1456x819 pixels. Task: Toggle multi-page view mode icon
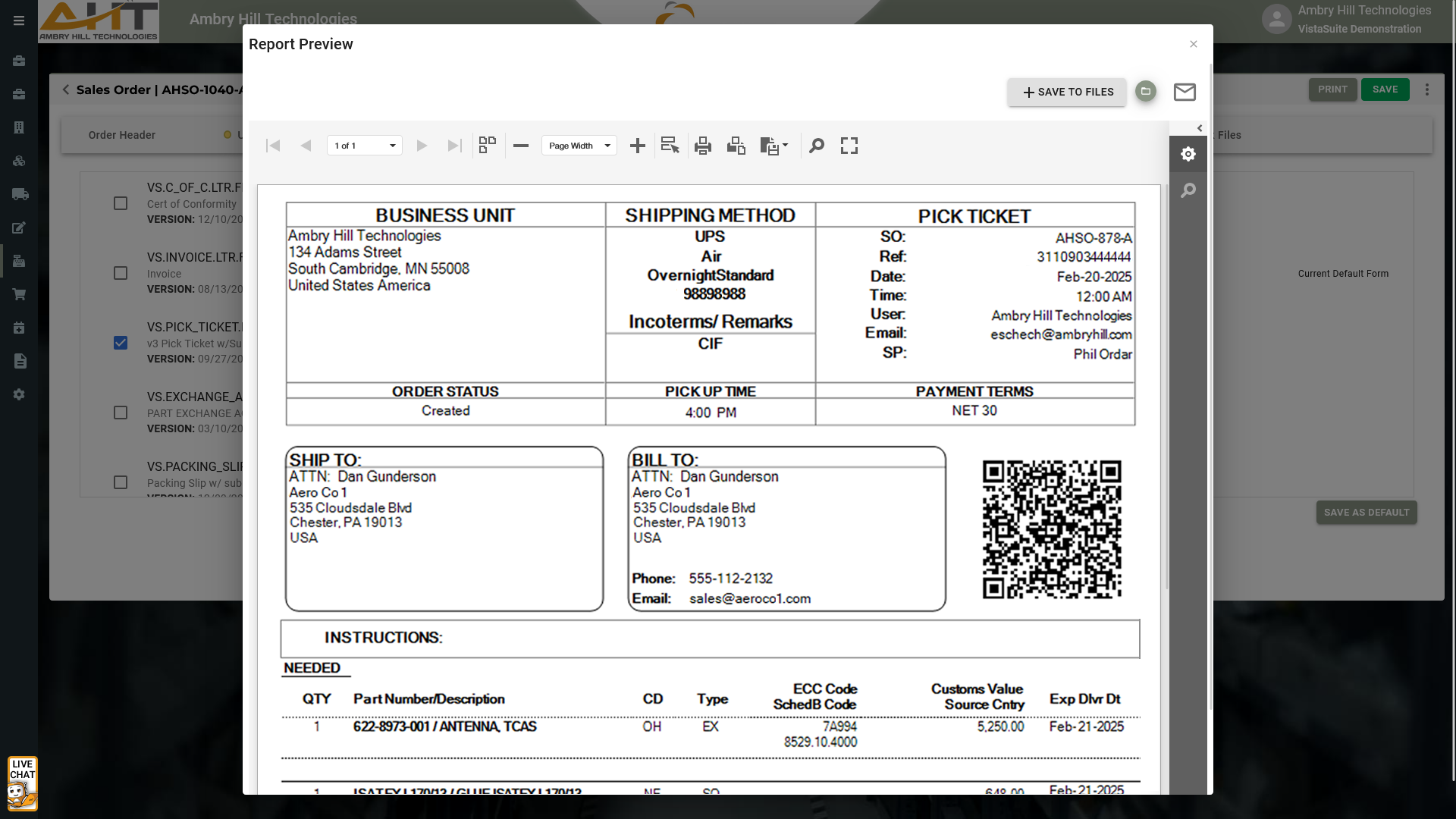488,146
